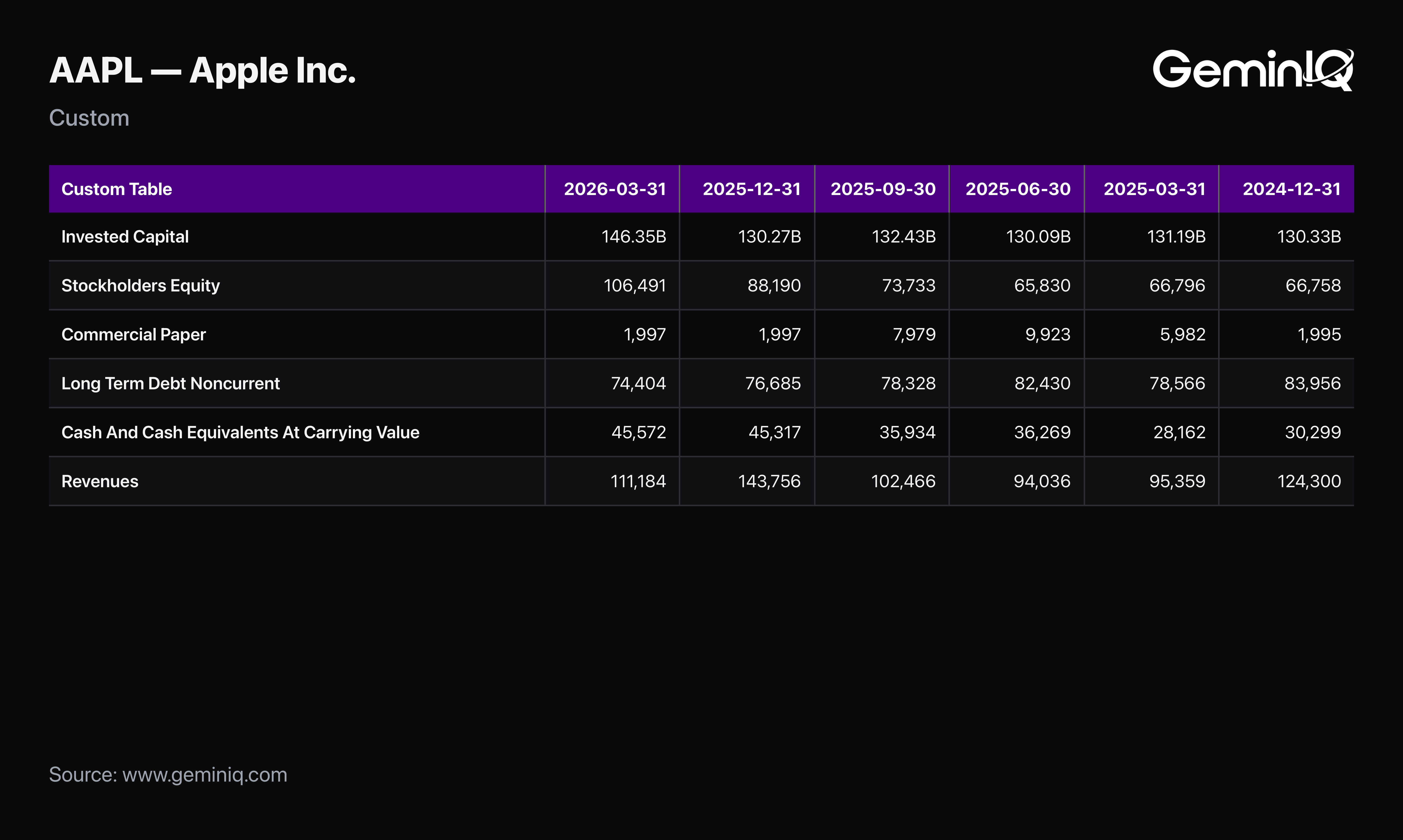Click Commercial Paper 1,997 under 2025-12-31
1403x840 pixels.
coord(780,335)
